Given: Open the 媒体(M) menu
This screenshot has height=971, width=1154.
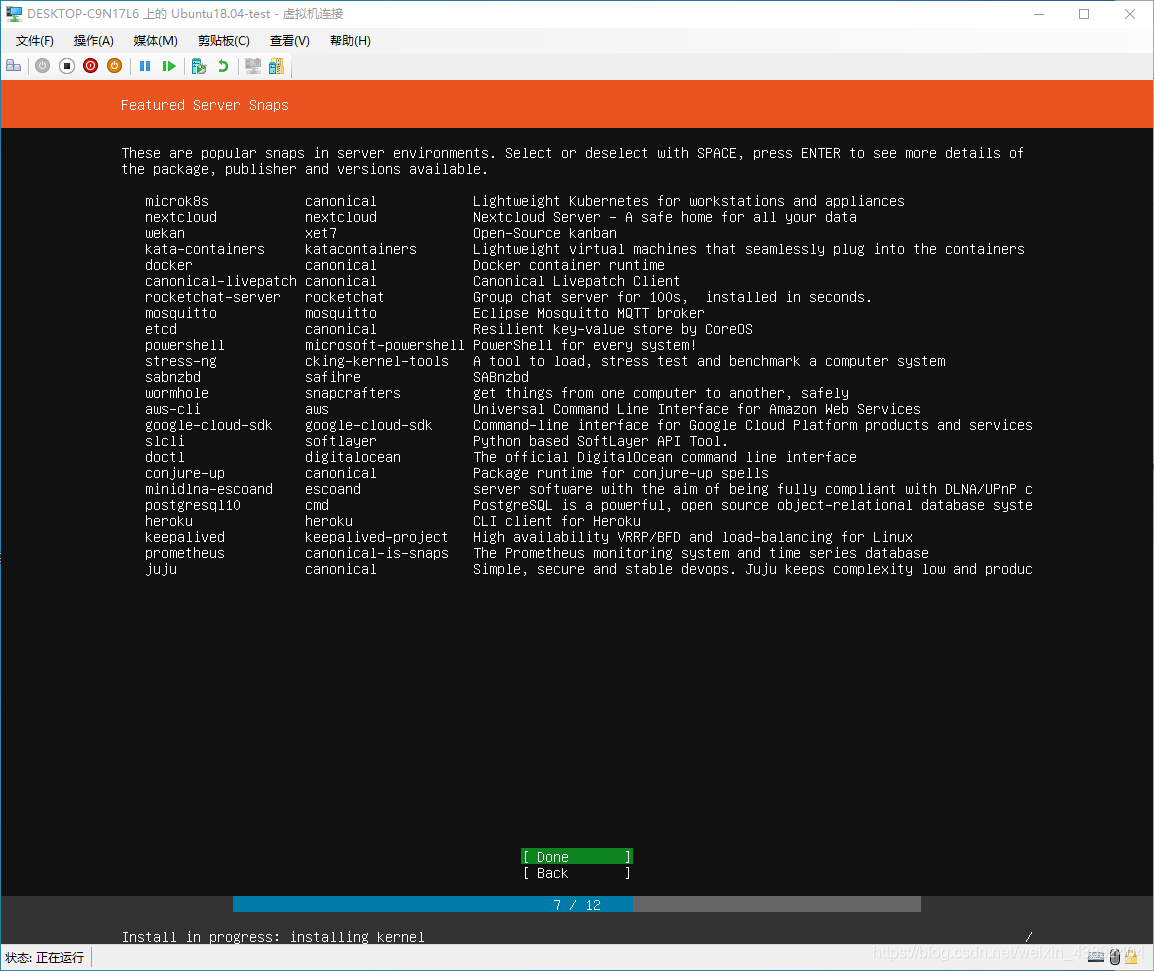Looking at the screenshot, I should pos(155,40).
